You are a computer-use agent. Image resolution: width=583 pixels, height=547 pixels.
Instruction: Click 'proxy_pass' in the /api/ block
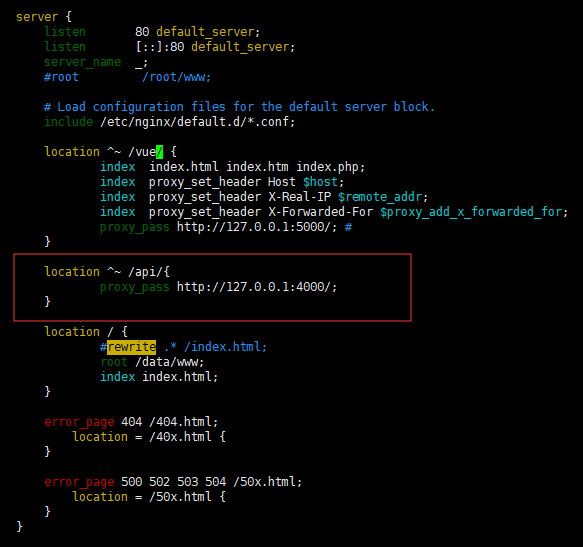click(x=135, y=287)
